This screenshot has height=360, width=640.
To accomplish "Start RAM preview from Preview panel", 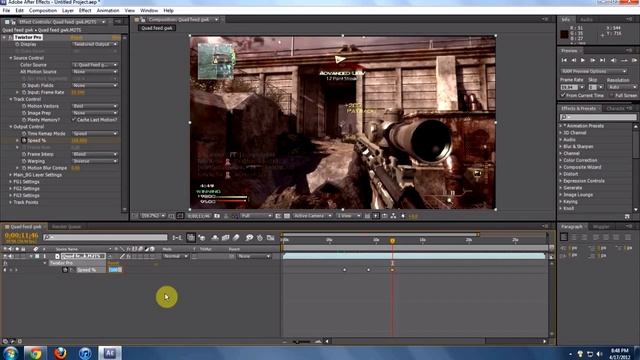I will [634, 60].
